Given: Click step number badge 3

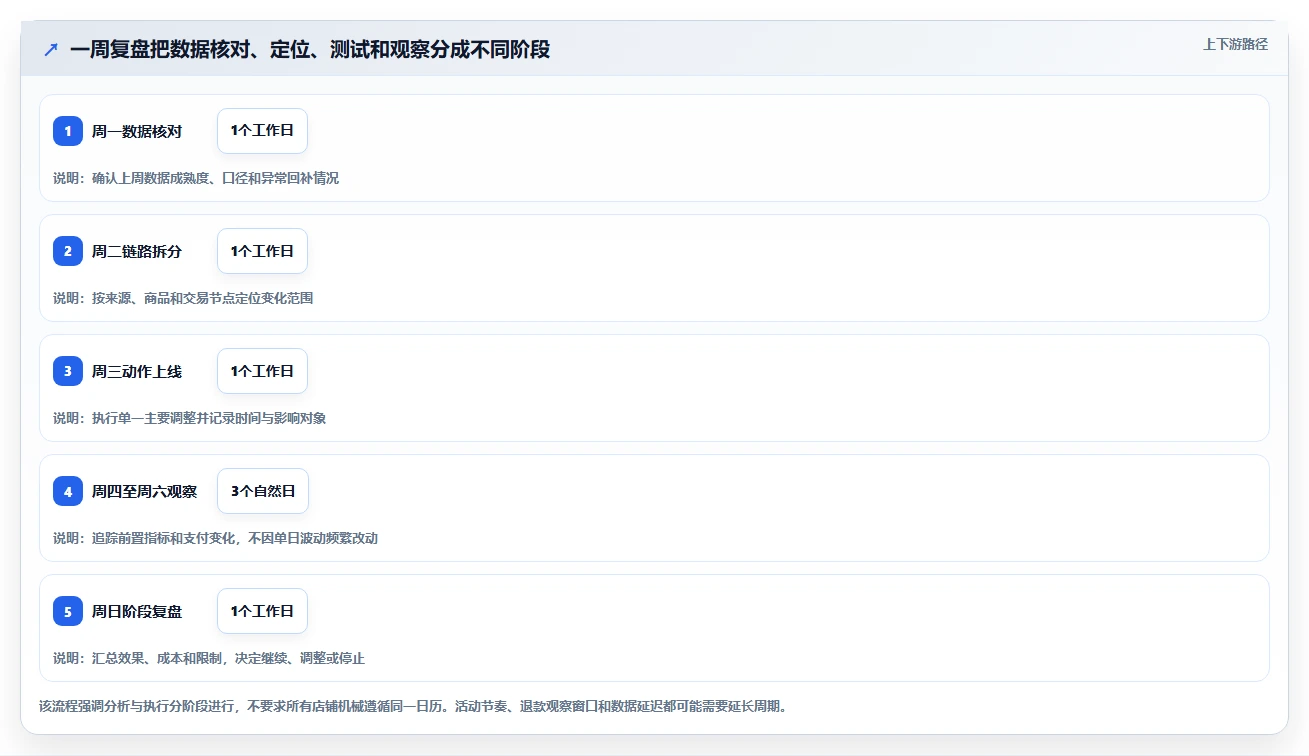Looking at the screenshot, I should coord(68,371).
